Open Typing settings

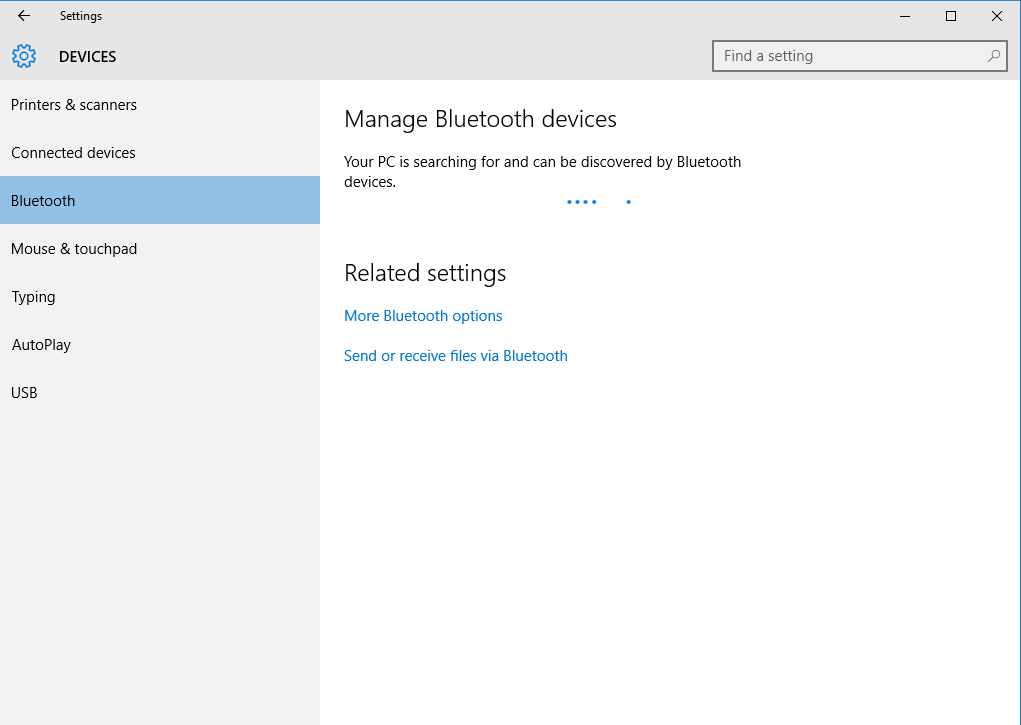click(x=160, y=296)
